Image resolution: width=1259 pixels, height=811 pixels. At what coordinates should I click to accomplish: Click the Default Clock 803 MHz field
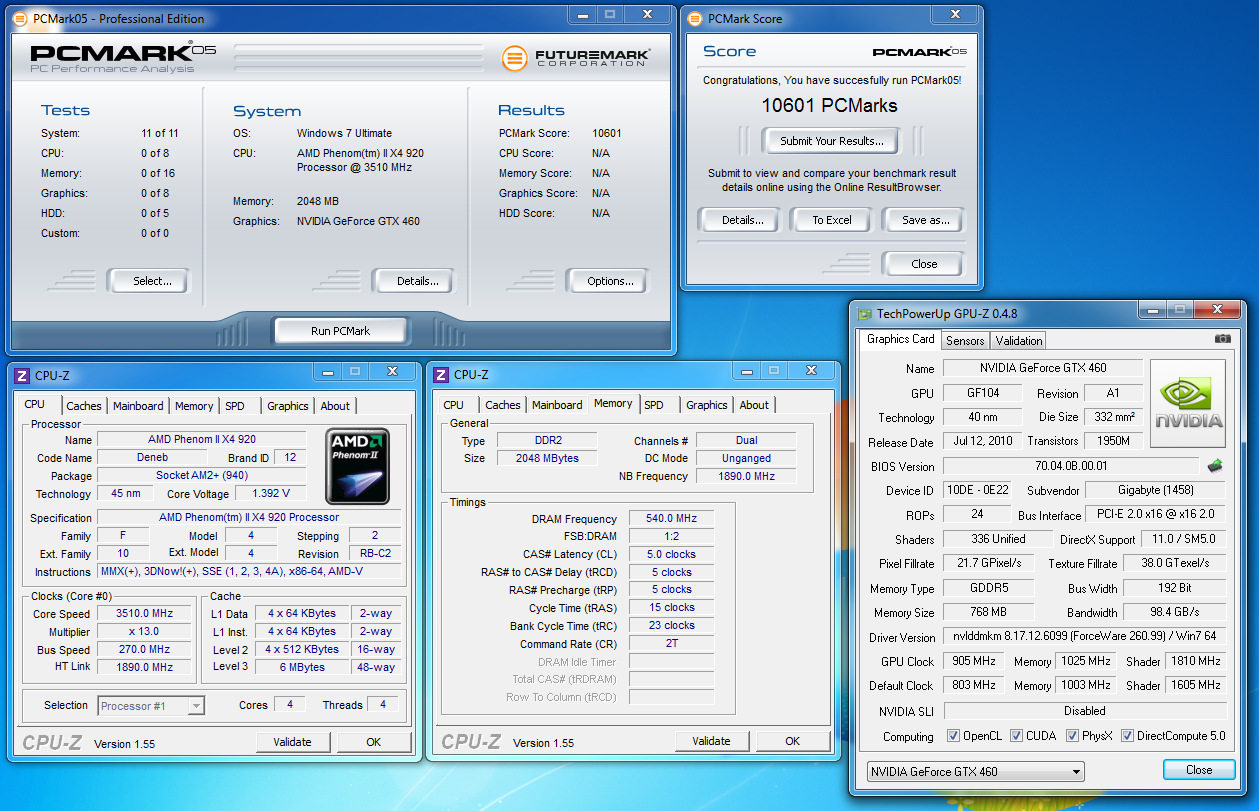pos(973,685)
